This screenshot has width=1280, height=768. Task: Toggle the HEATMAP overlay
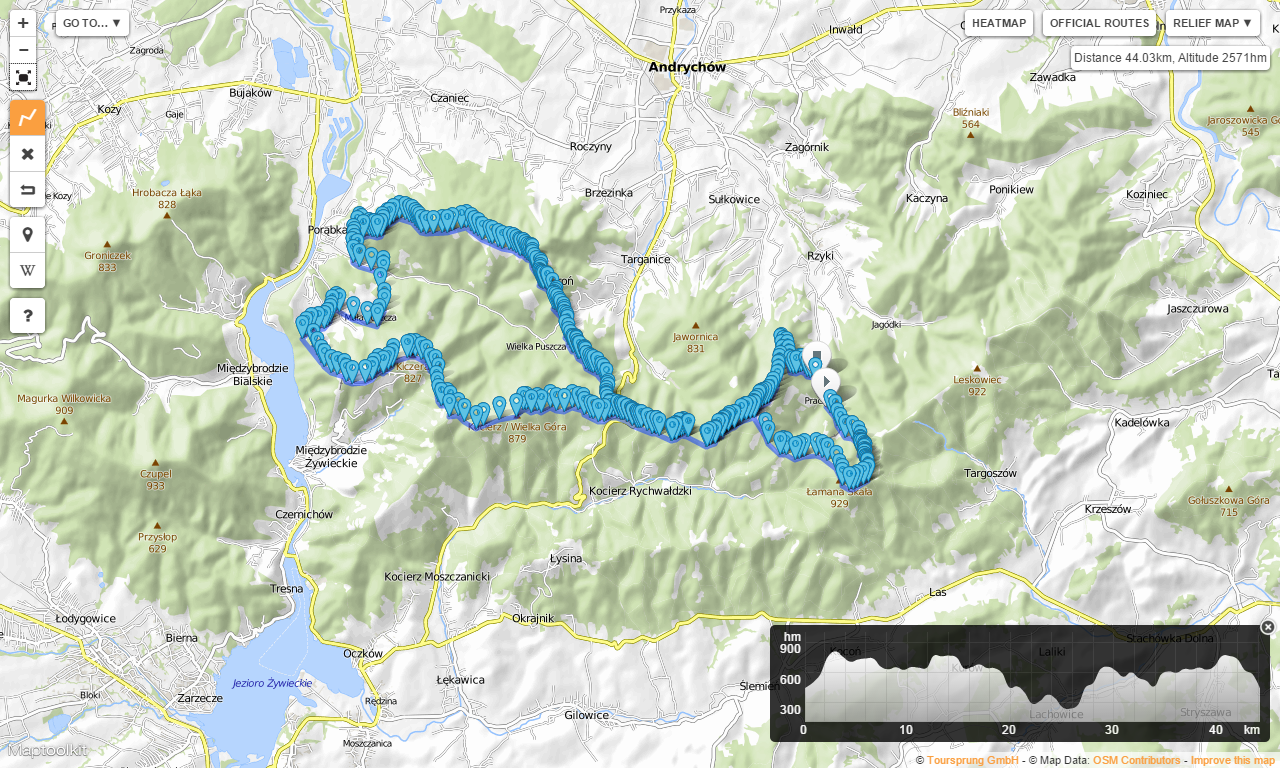pos(999,23)
